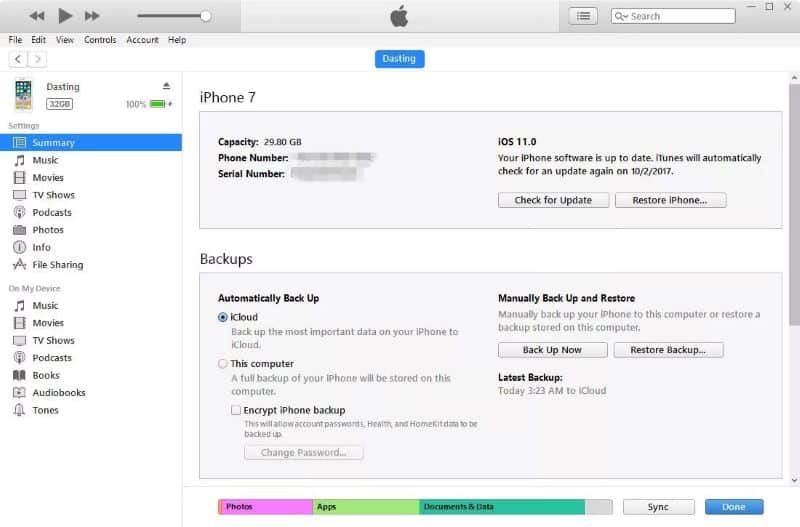Click the green battery indicator icon
The width and height of the screenshot is (800, 527).
[158, 104]
